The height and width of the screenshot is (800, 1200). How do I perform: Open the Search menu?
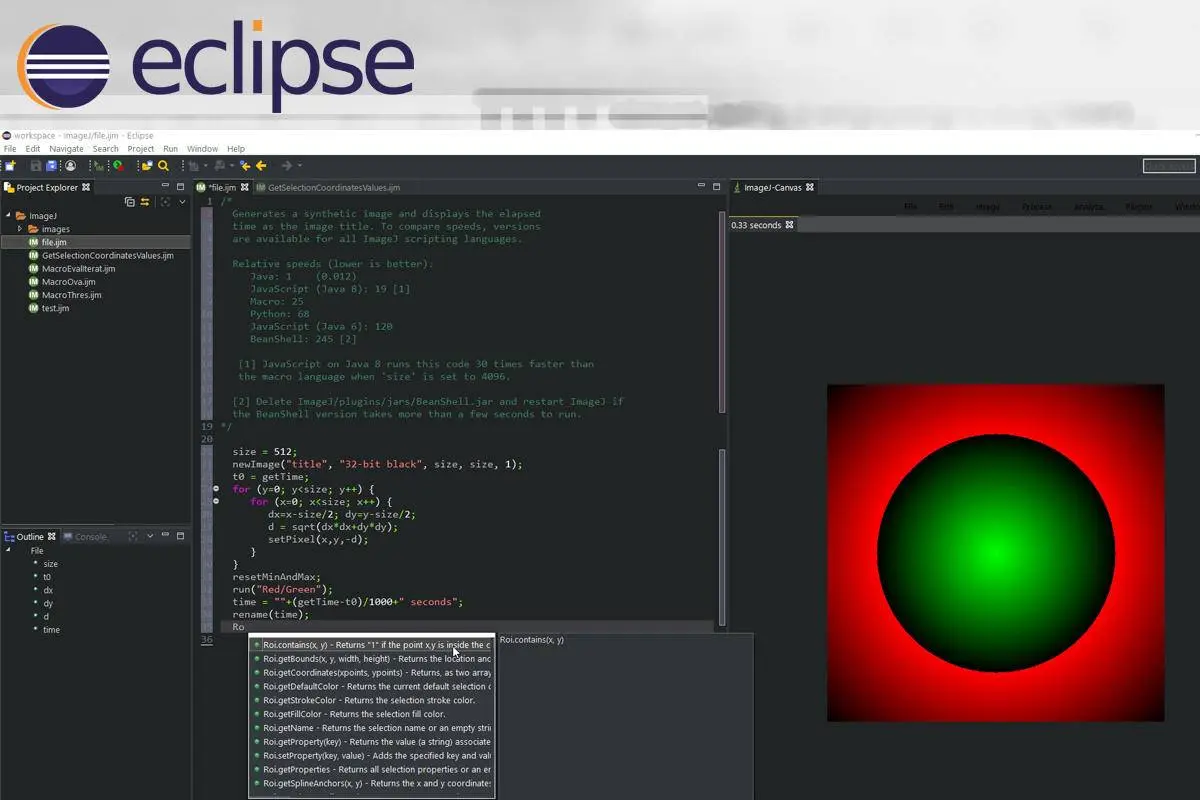(x=106, y=149)
